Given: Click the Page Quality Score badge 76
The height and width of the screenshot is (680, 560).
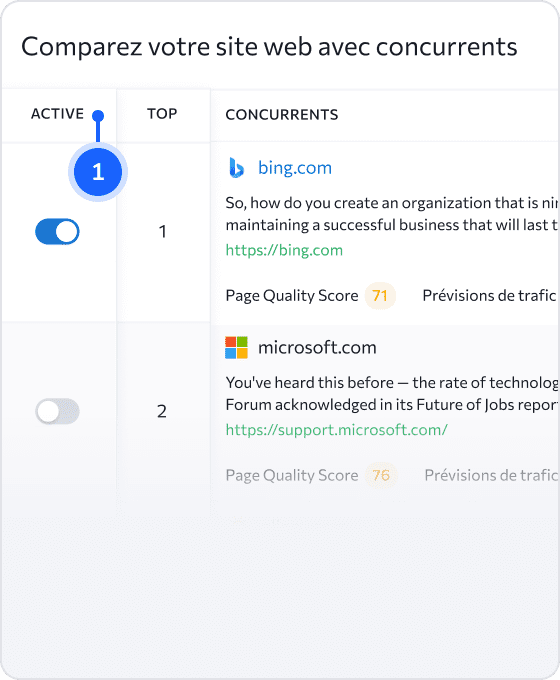Looking at the screenshot, I should tap(381, 475).
